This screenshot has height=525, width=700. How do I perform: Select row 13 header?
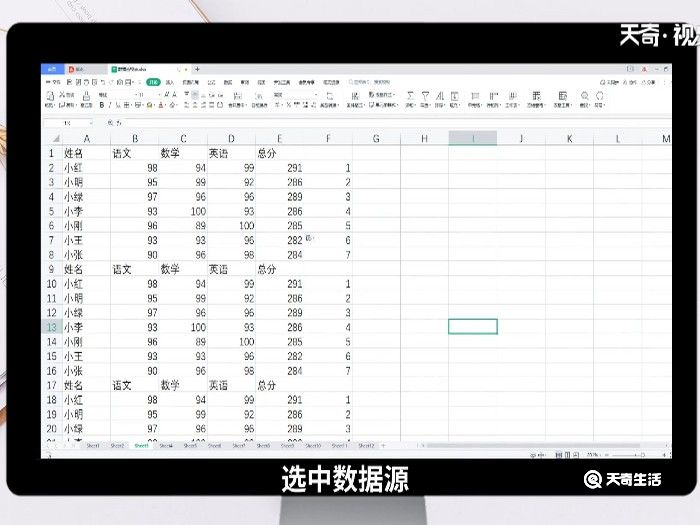(x=51, y=327)
